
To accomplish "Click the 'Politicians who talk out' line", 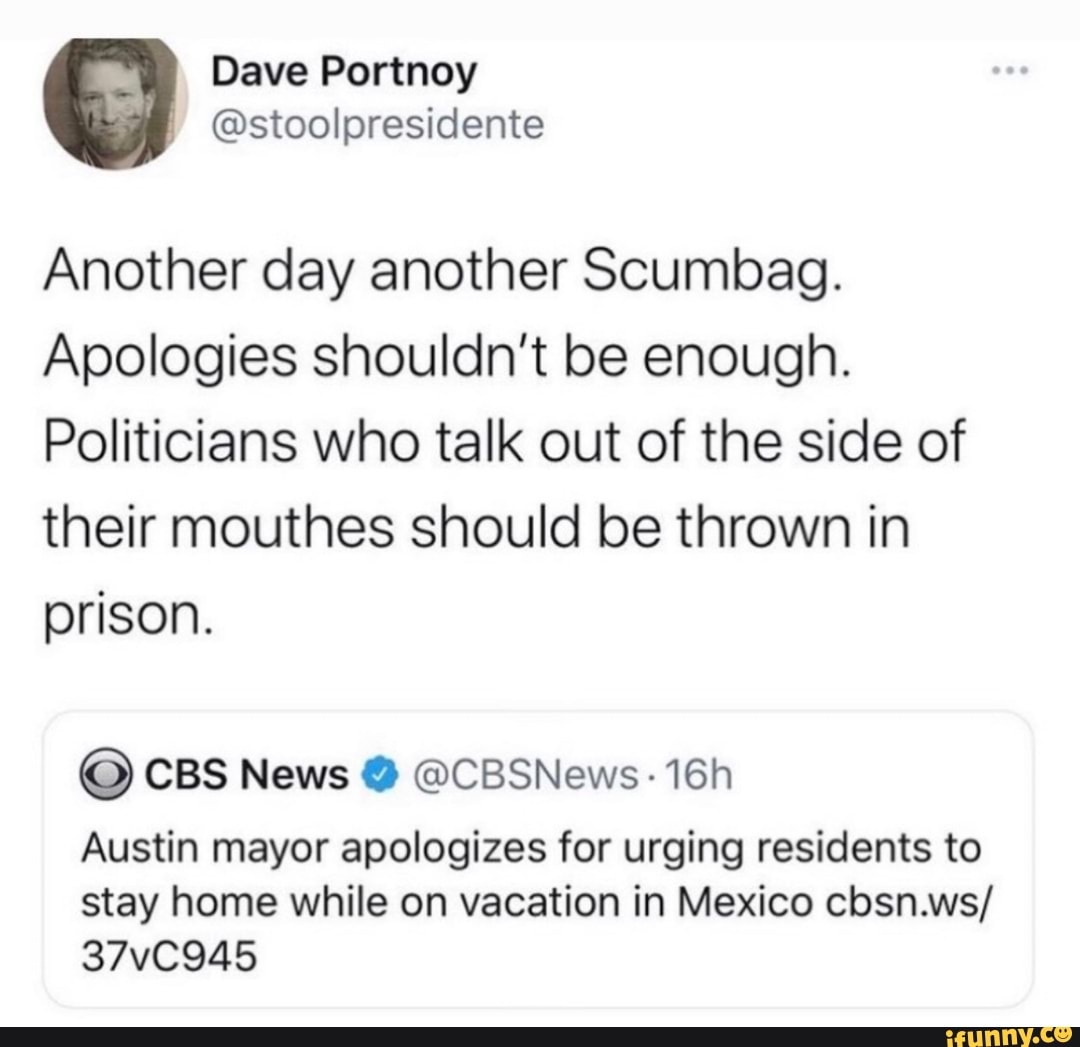I will pos(503,443).
